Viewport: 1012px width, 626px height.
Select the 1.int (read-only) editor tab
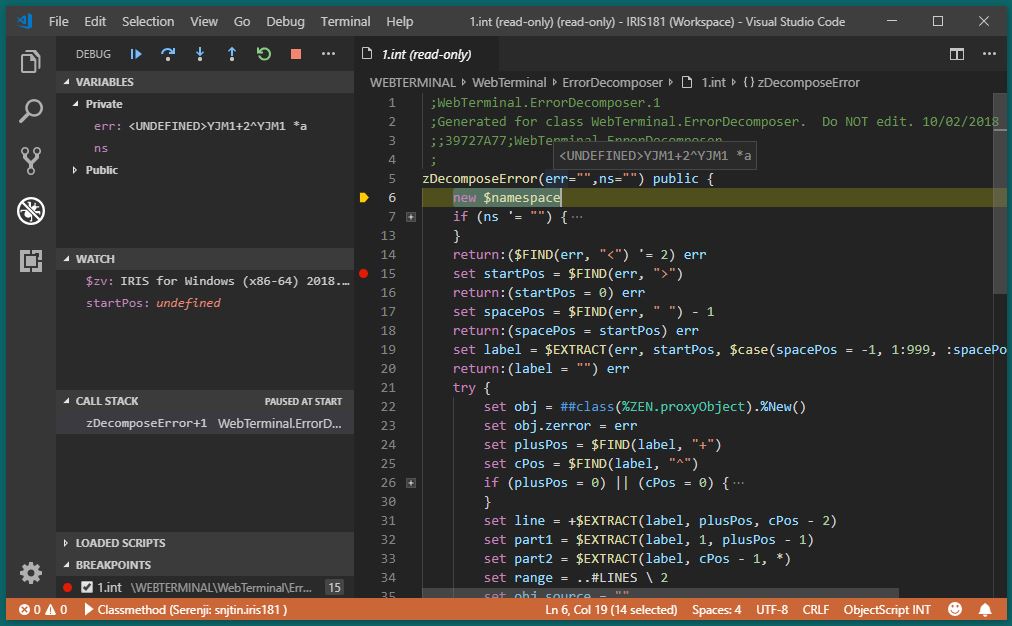[x=426, y=54]
